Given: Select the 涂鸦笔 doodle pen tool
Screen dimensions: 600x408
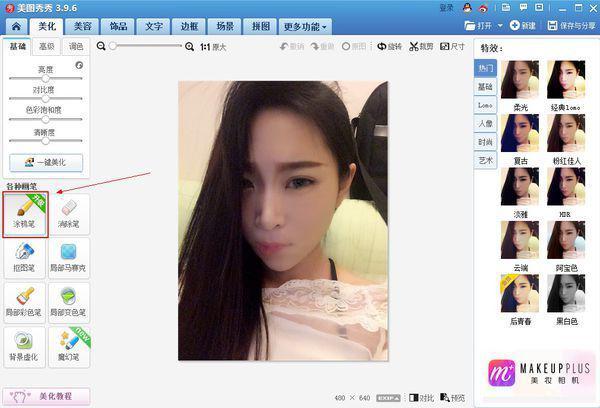Looking at the screenshot, I should point(26,213).
